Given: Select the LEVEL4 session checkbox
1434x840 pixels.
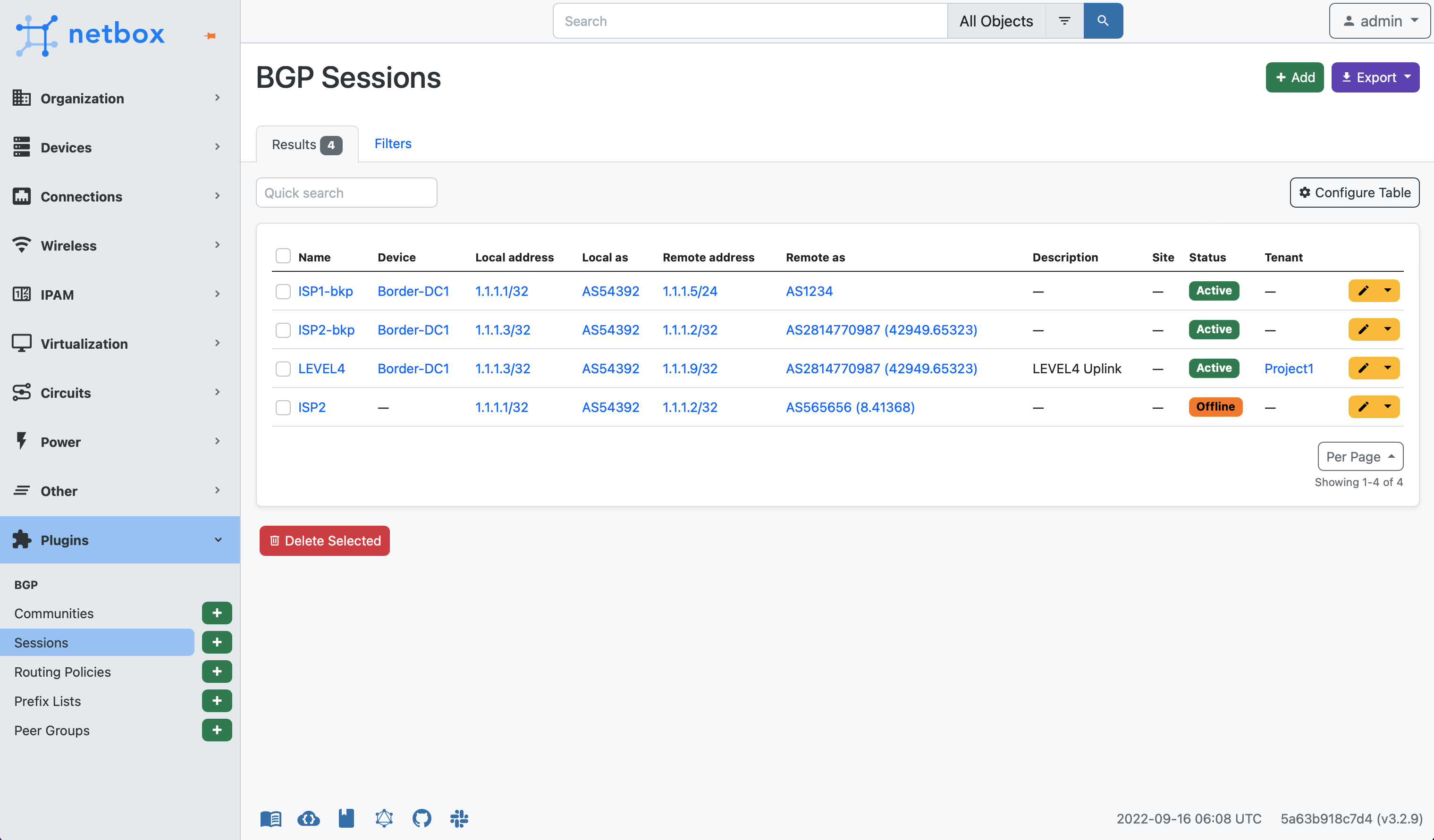Looking at the screenshot, I should [283, 369].
